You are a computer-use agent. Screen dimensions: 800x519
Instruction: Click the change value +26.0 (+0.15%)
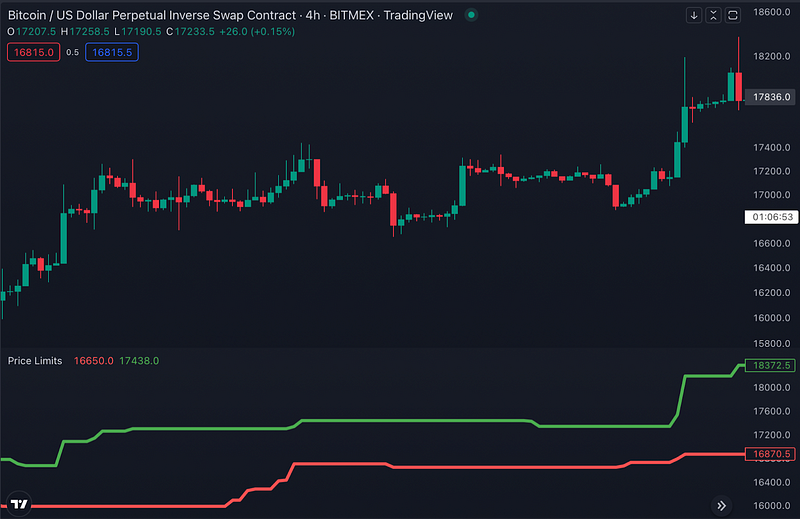tap(257, 32)
